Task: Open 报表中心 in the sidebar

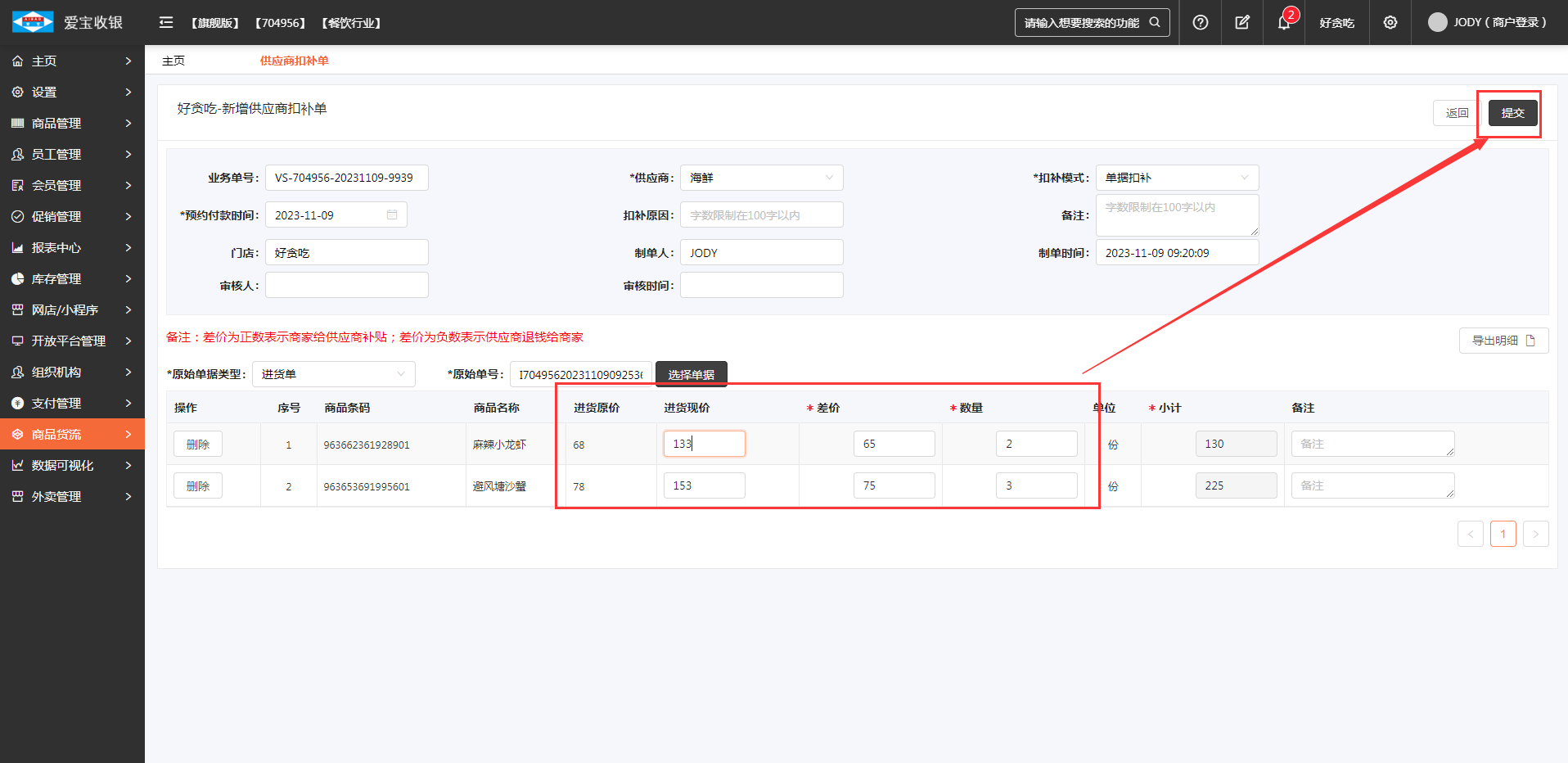Action: [72, 247]
